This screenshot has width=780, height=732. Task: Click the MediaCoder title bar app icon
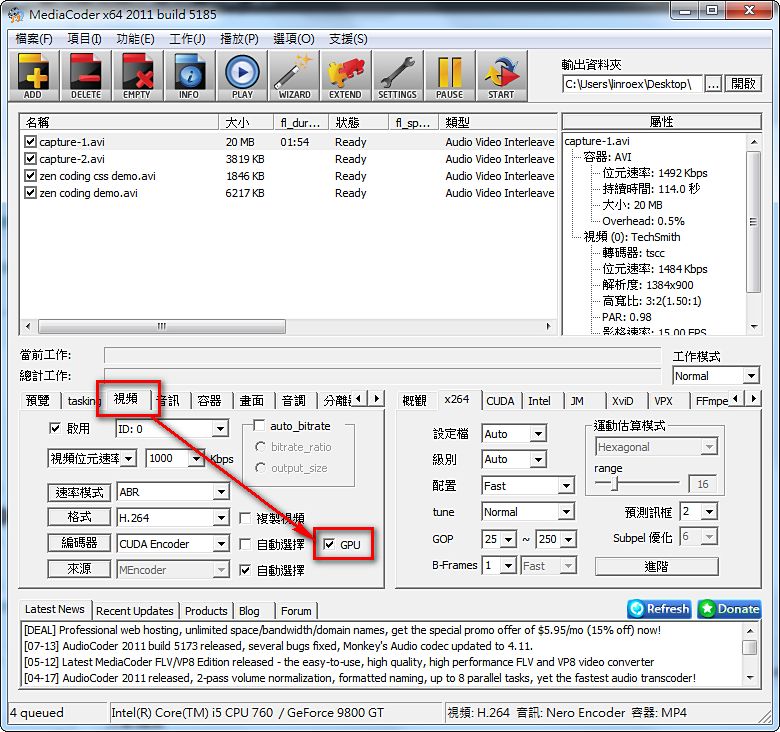coord(15,14)
